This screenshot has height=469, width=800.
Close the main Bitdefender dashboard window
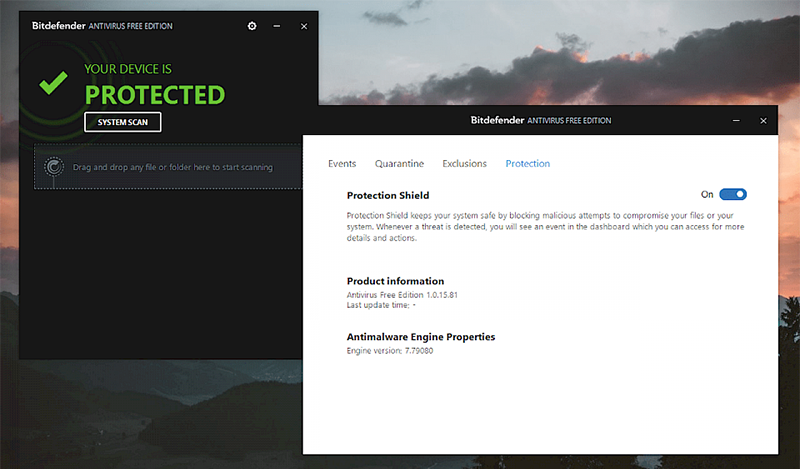(304, 26)
